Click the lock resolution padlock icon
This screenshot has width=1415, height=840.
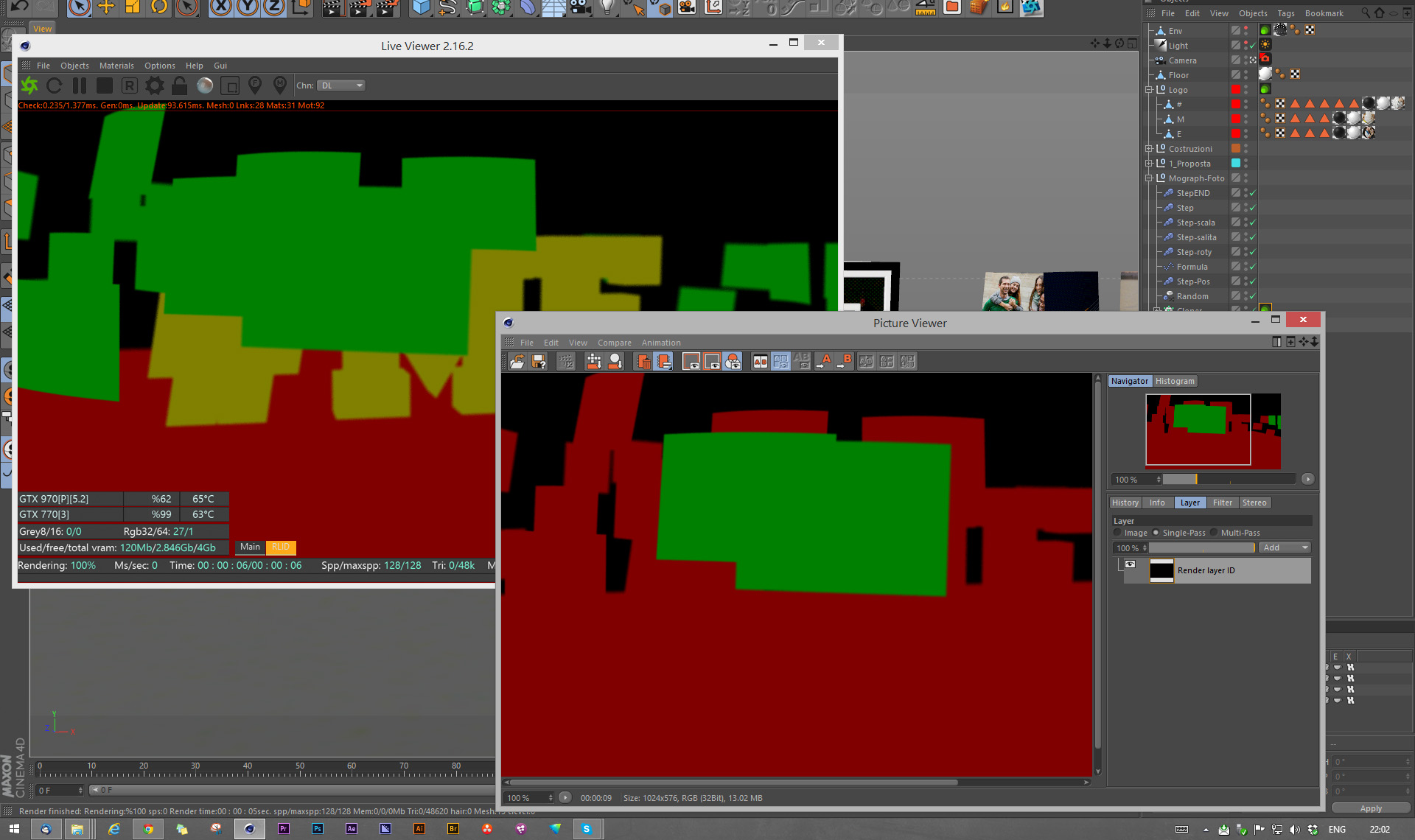179,85
